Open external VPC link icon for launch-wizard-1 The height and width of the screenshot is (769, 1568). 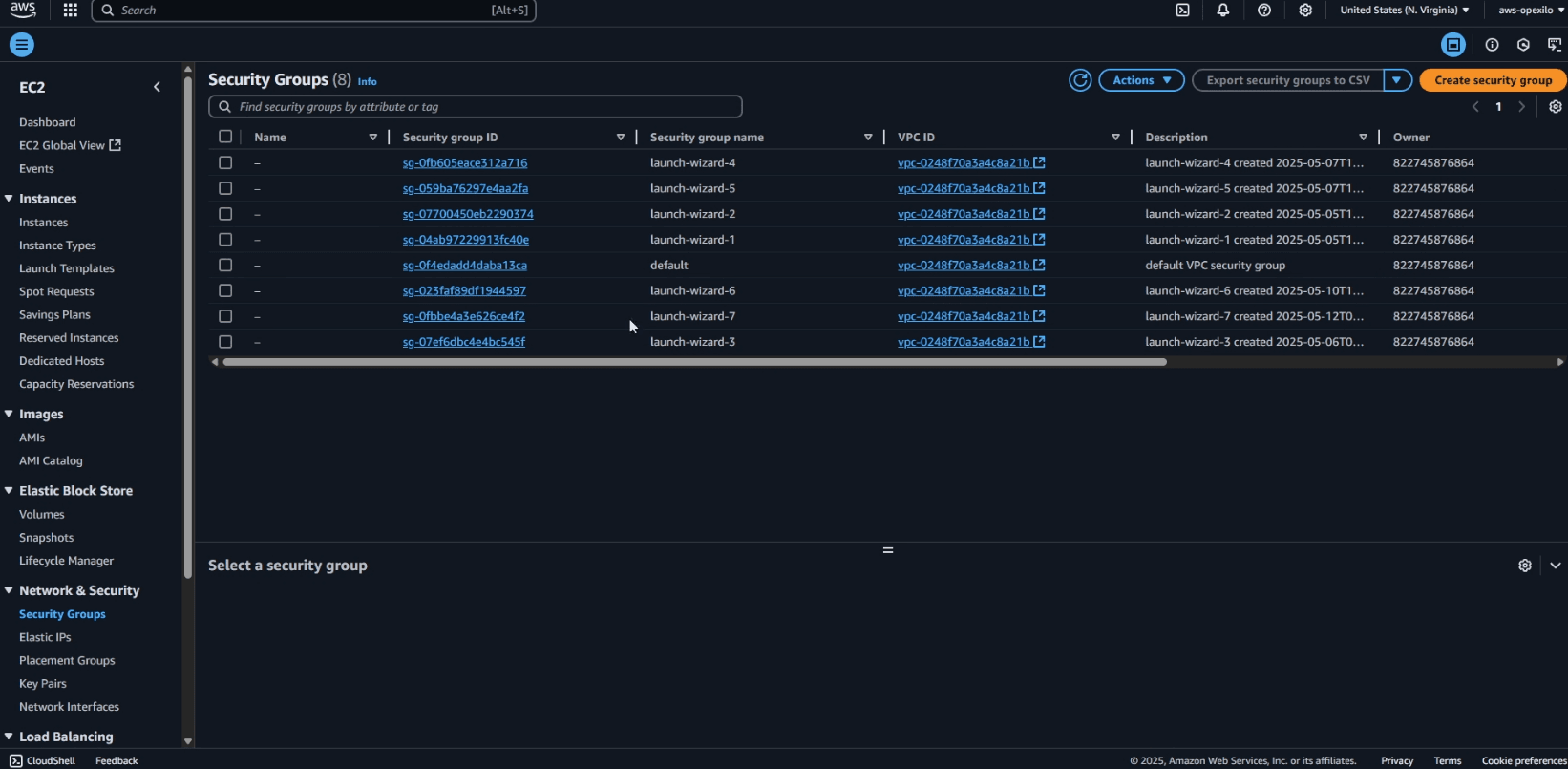(1039, 240)
